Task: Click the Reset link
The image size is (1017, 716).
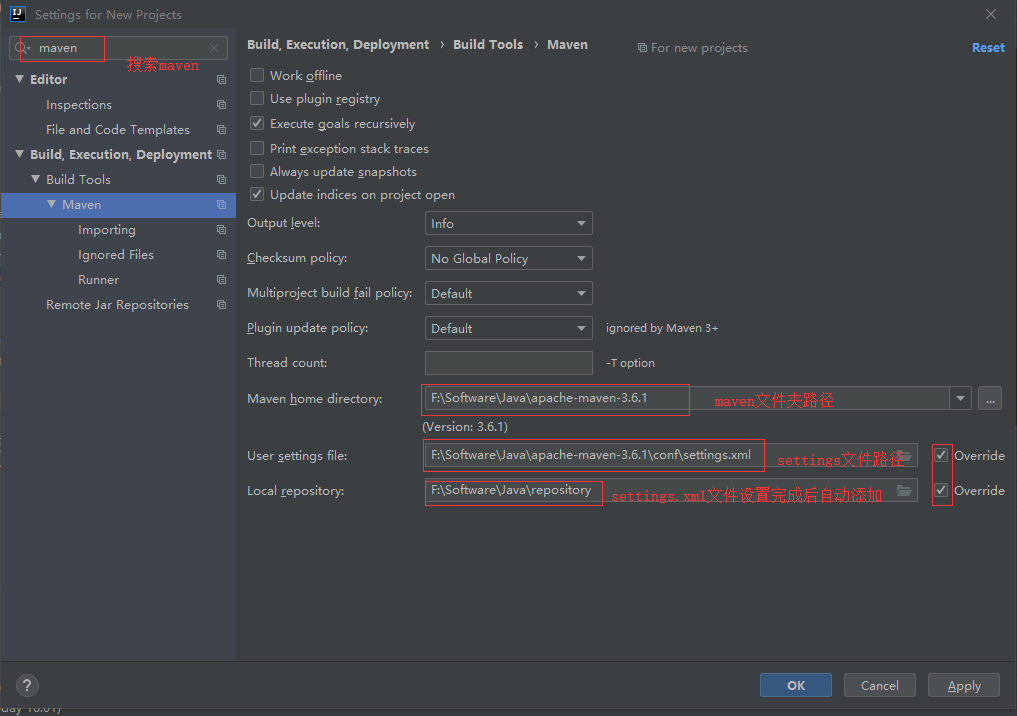Action: click(988, 47)
